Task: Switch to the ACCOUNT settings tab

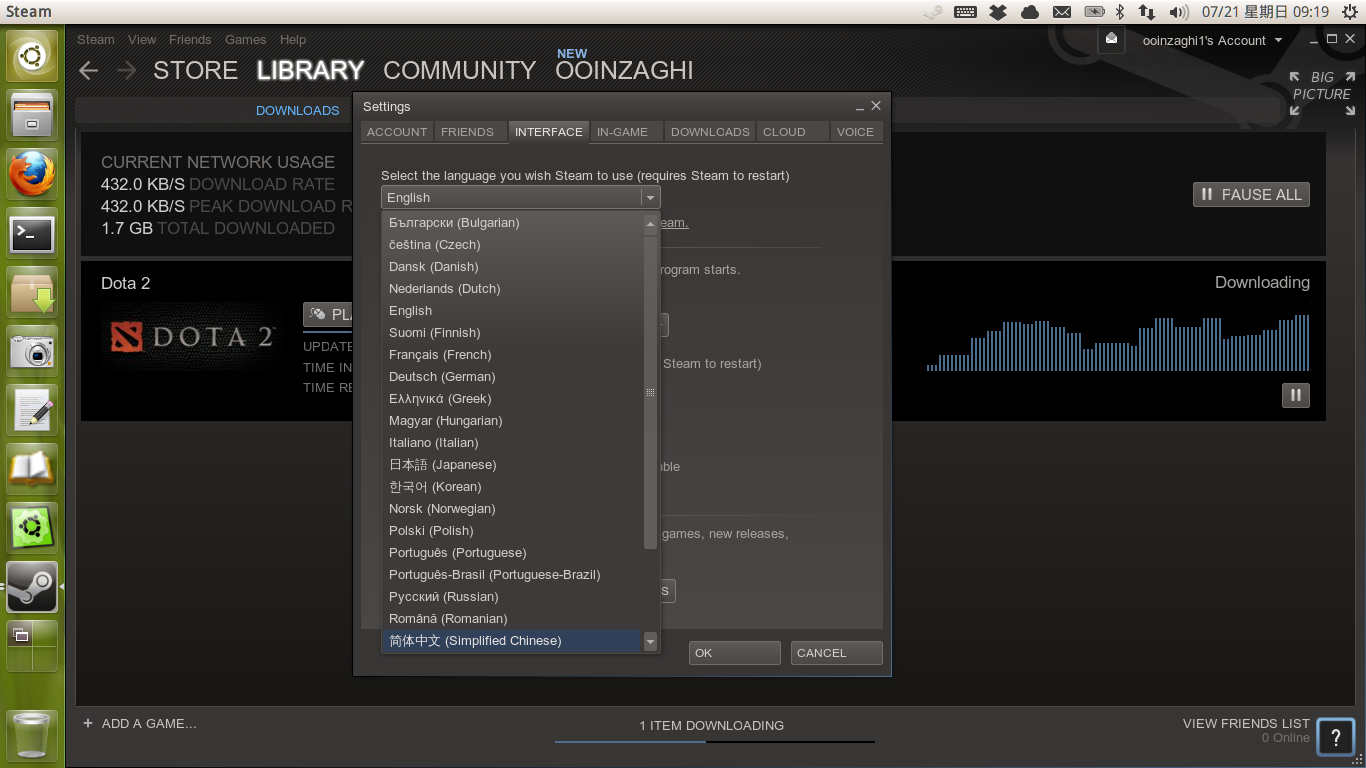Action: click(397, 132)
